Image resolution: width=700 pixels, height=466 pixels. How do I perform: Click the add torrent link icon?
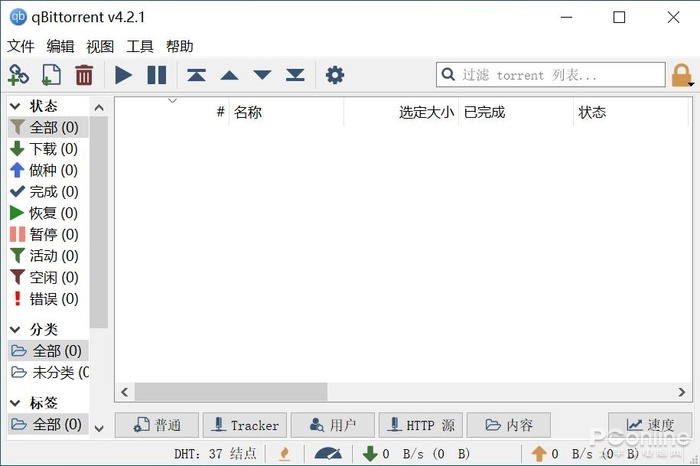18,75
